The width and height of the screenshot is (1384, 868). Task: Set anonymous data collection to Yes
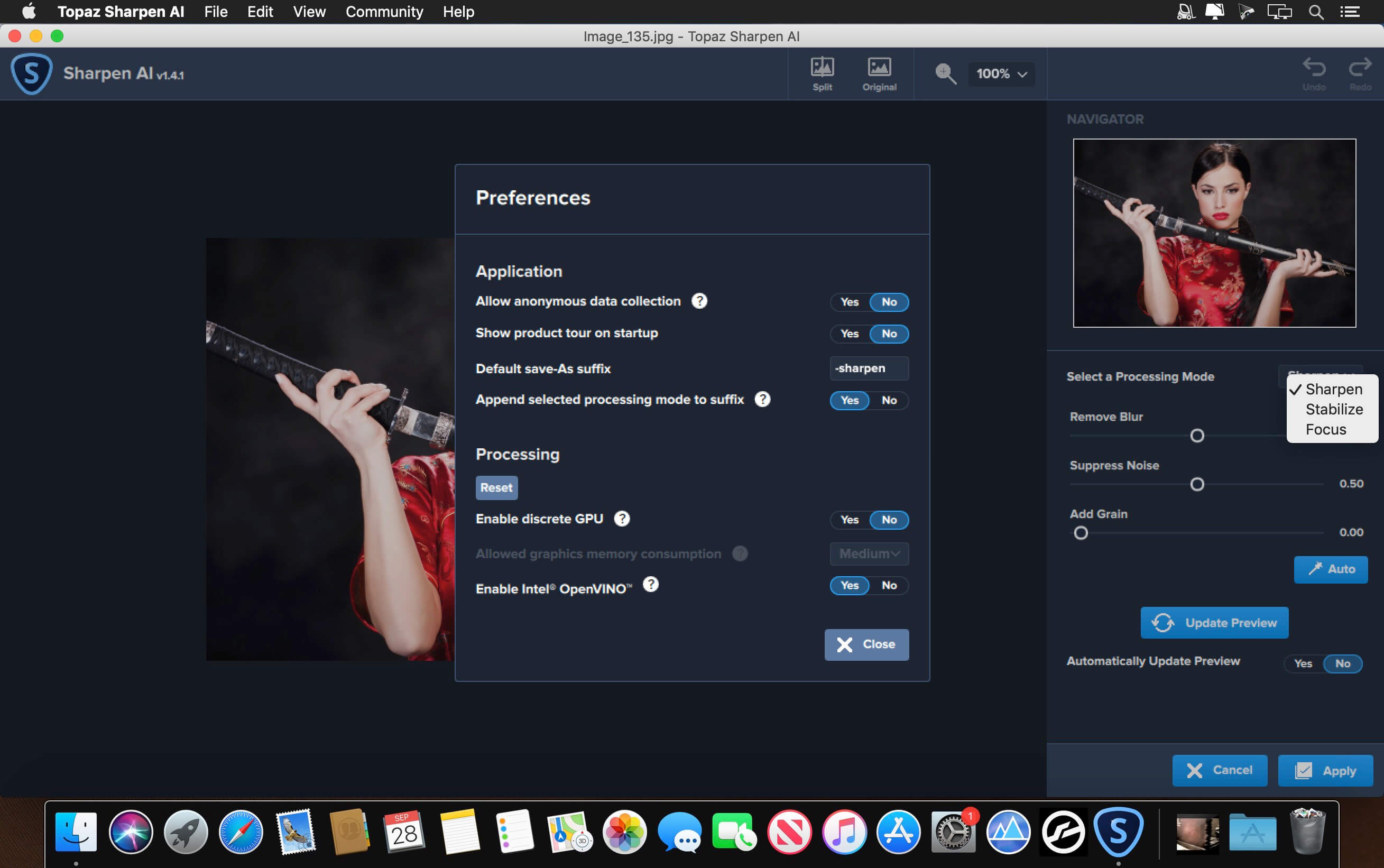pyautogui.click(x=850, y=302)
